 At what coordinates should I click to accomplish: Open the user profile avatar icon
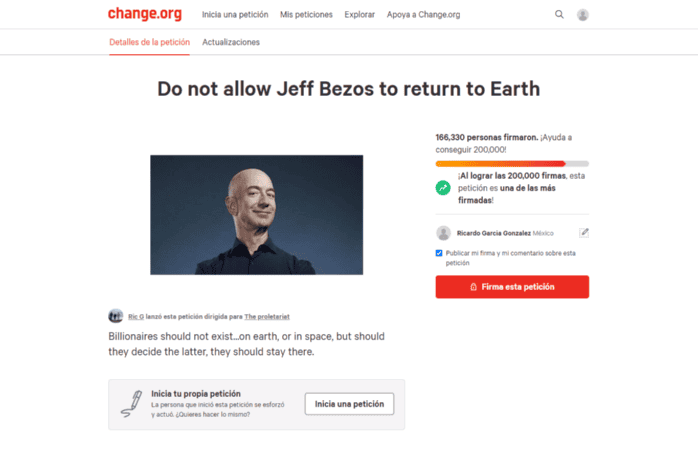(583, 15)
